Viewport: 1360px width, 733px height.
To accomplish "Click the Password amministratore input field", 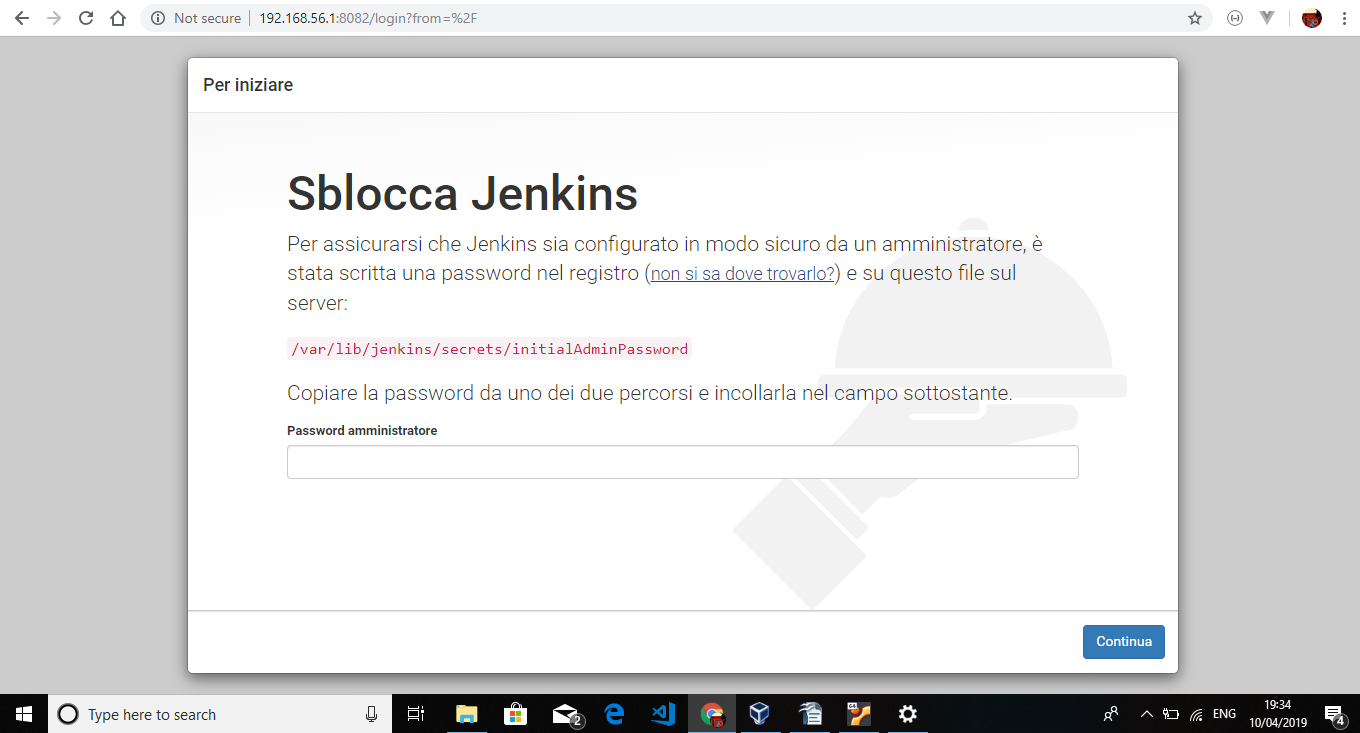I will pos(683,461).
